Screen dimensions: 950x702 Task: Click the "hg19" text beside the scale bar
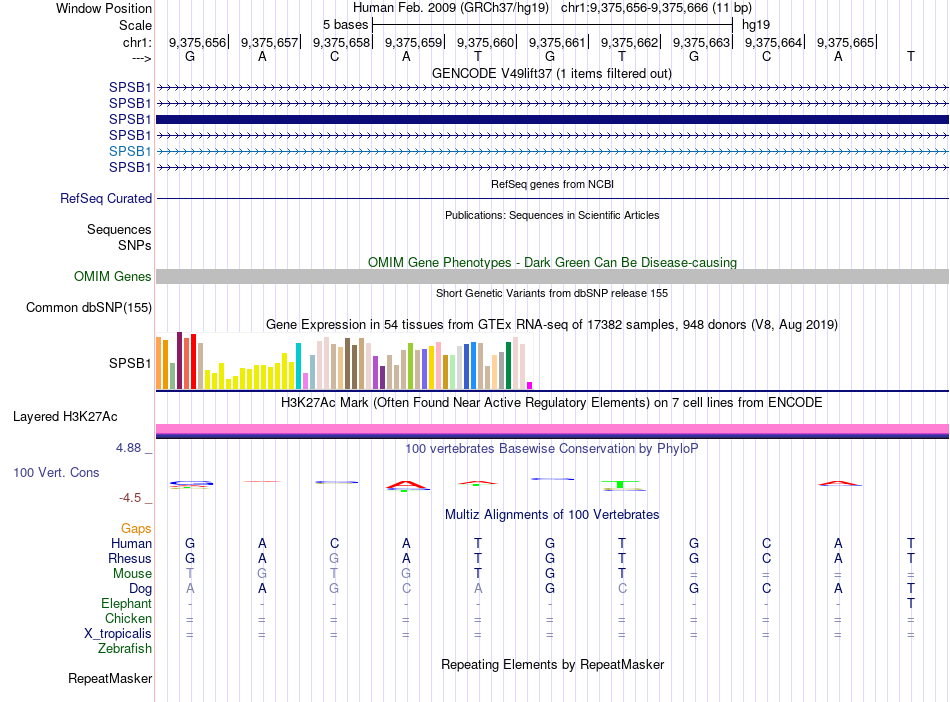(x=756, y=25)
